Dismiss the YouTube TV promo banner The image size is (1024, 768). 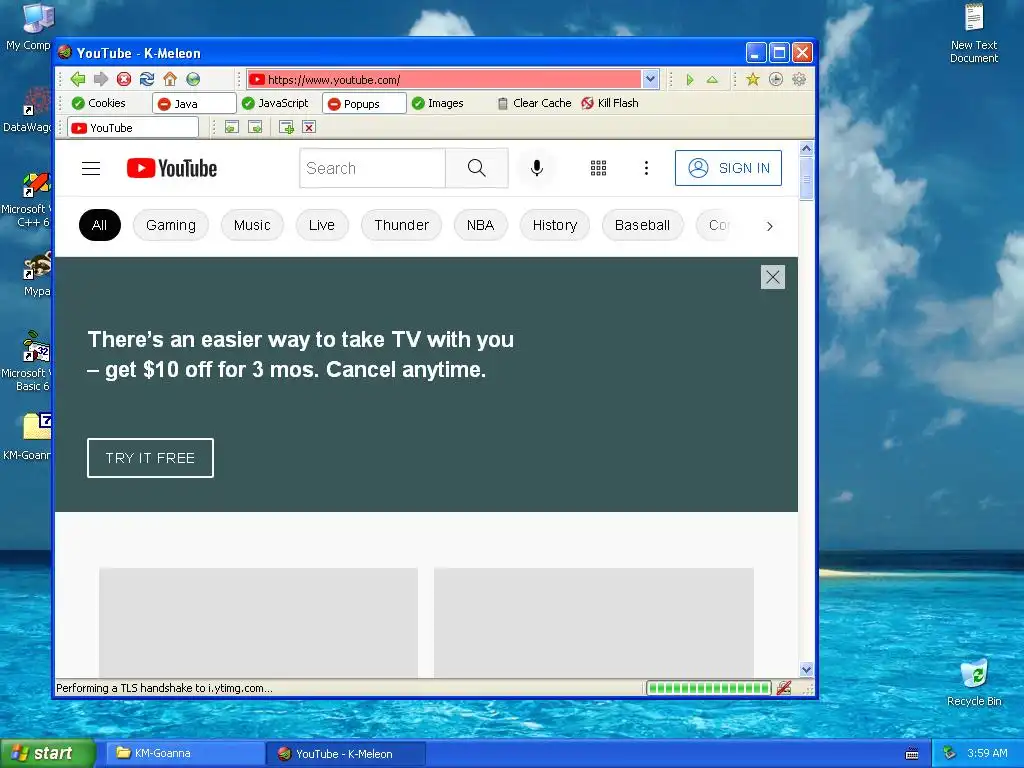point(773,277)
